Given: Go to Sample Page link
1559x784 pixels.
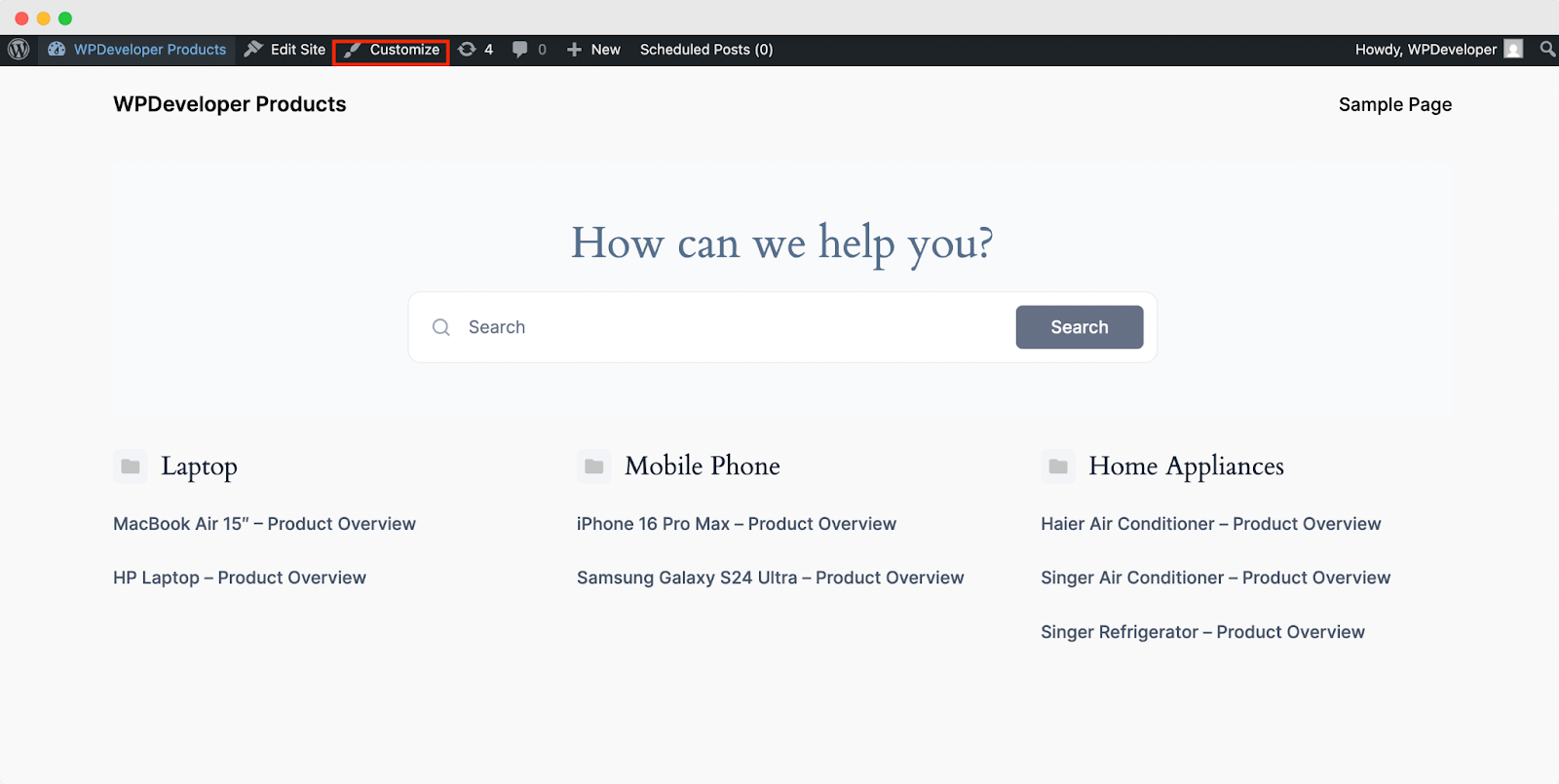Looking at the screenshot, I should [x=1394, y=104].
